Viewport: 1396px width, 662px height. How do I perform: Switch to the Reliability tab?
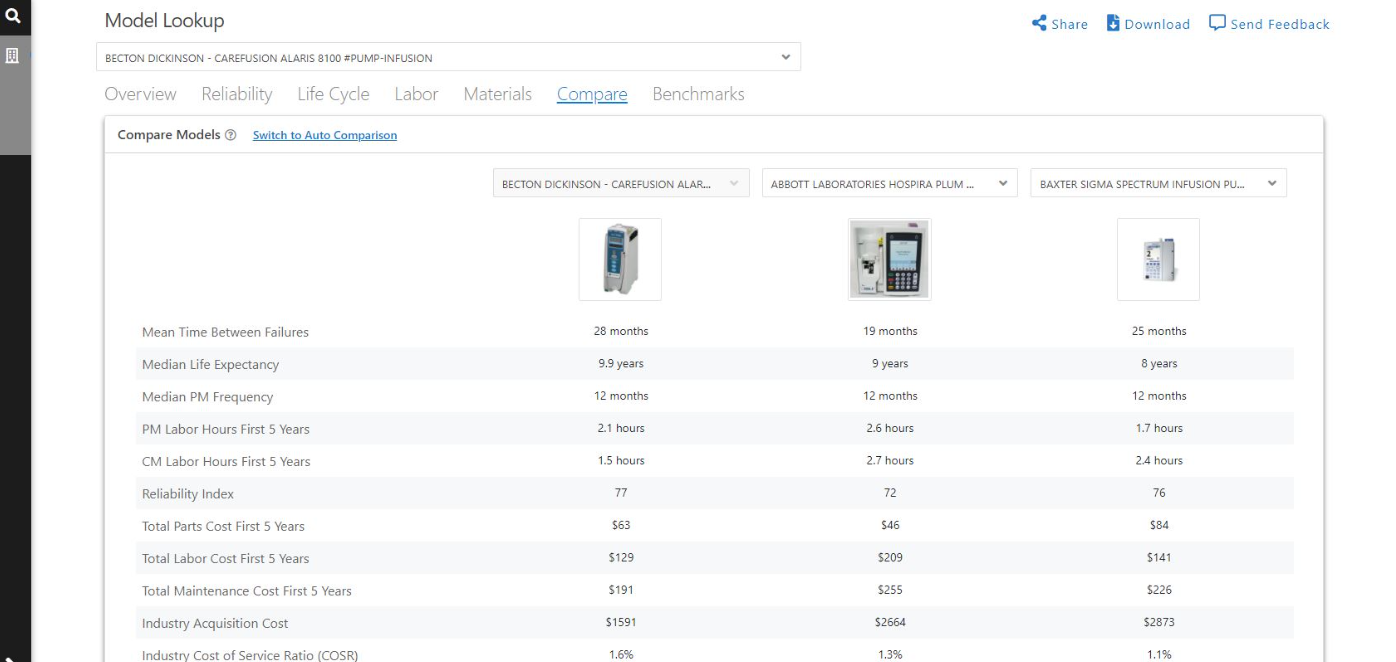[237, 94]
